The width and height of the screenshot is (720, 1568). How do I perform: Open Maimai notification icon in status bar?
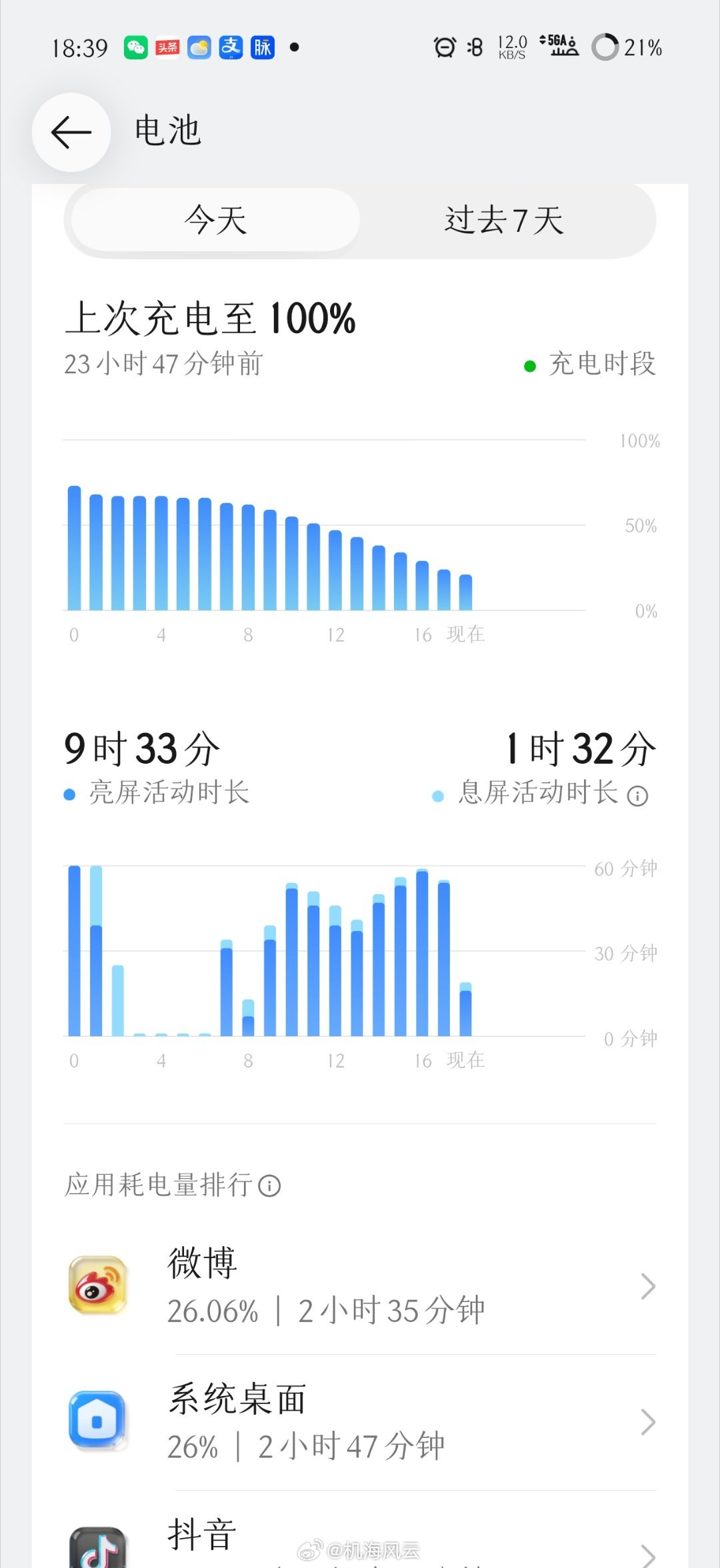263,47
